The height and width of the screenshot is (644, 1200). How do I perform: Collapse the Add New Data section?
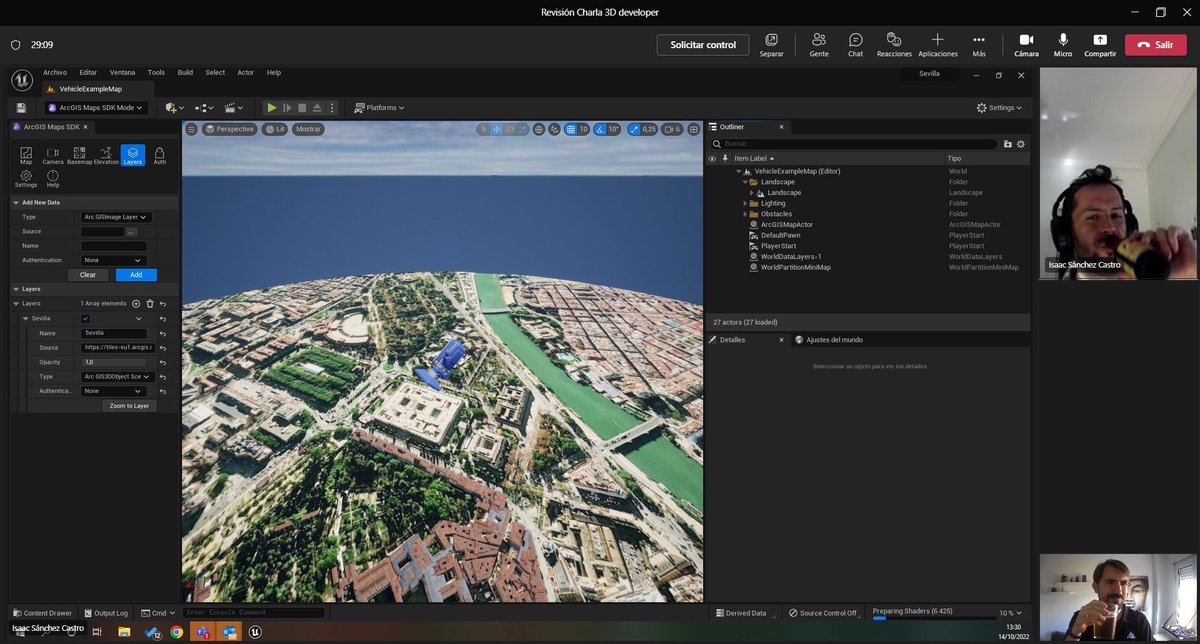point(16,202)
